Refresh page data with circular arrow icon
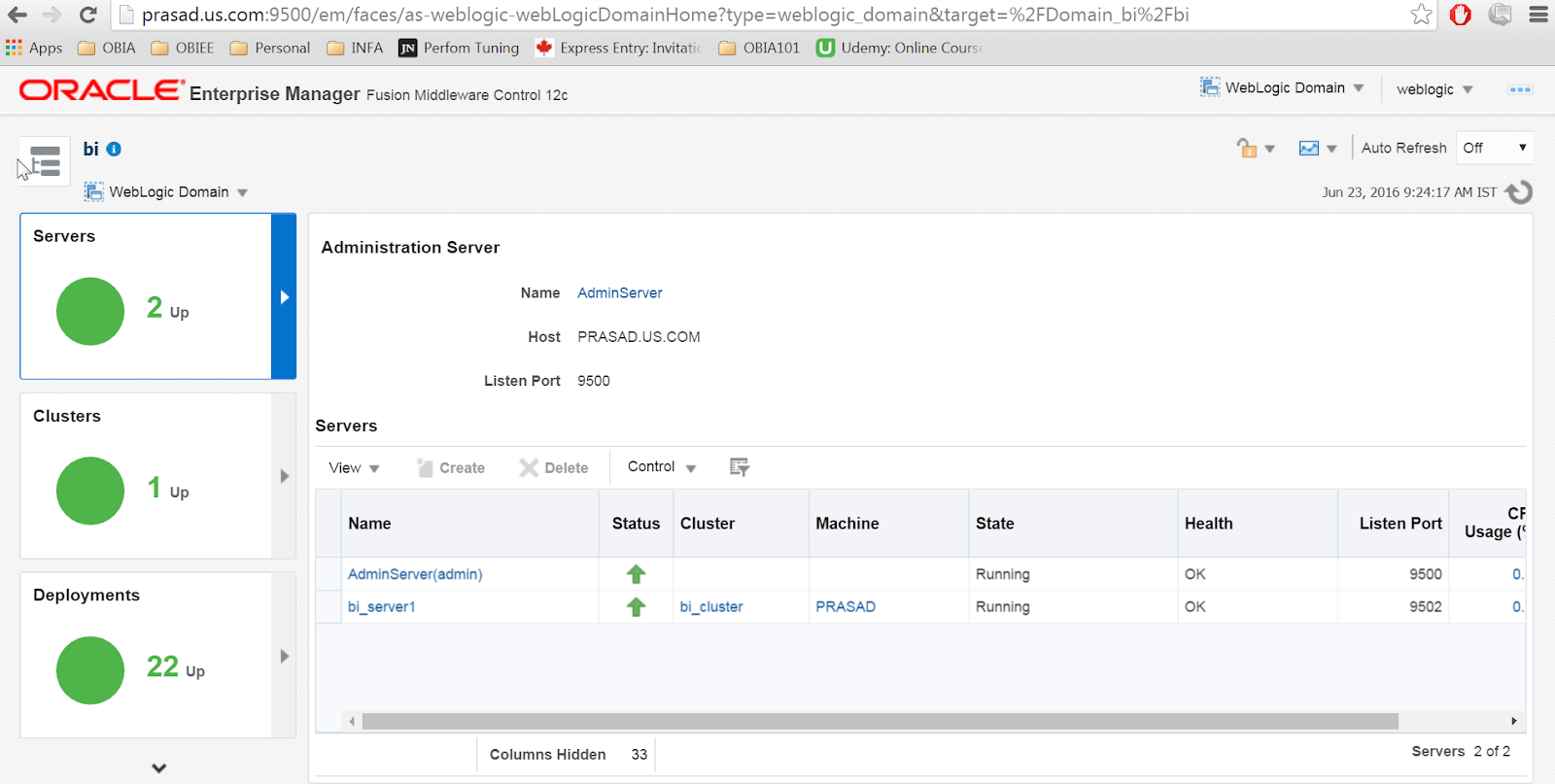This screenshot has width=1555, height=784. tap(1519, 192)
